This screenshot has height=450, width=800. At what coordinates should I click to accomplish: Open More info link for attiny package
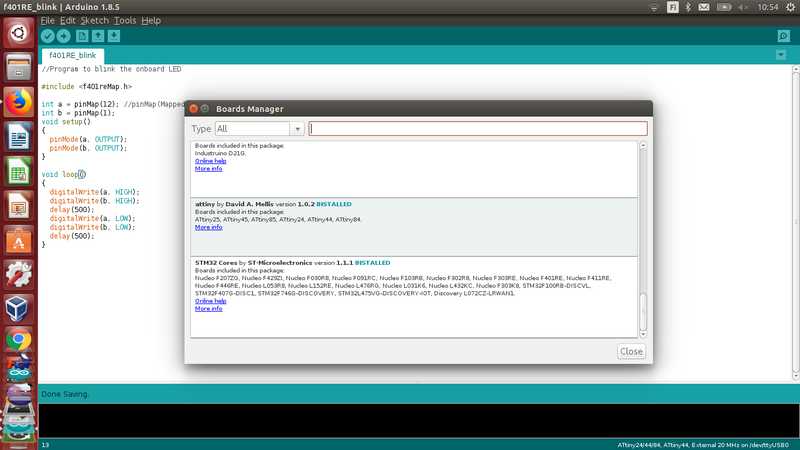(208, 227)
